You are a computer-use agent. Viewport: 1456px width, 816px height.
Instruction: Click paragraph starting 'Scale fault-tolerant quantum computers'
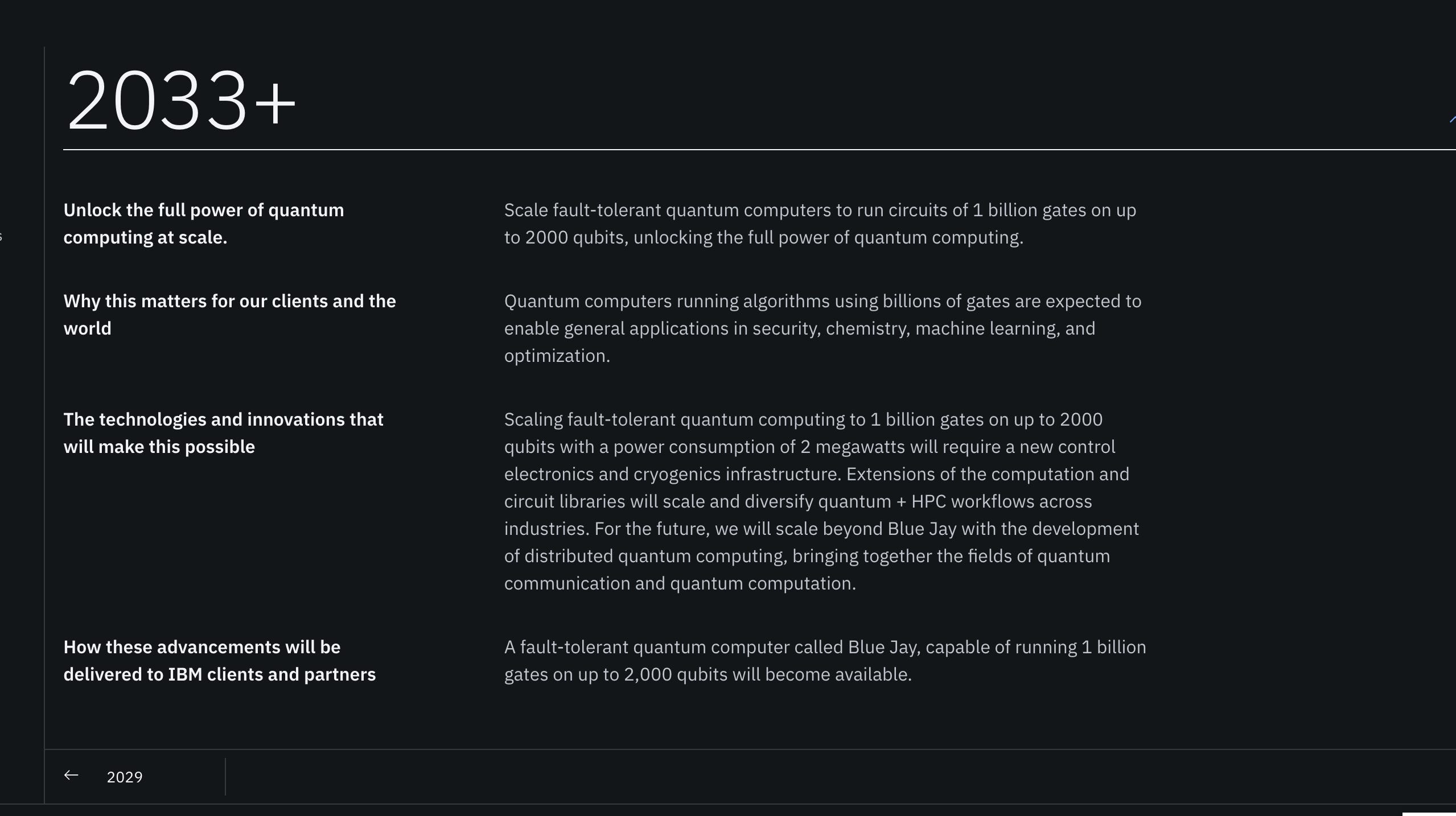tap(820, 224)
